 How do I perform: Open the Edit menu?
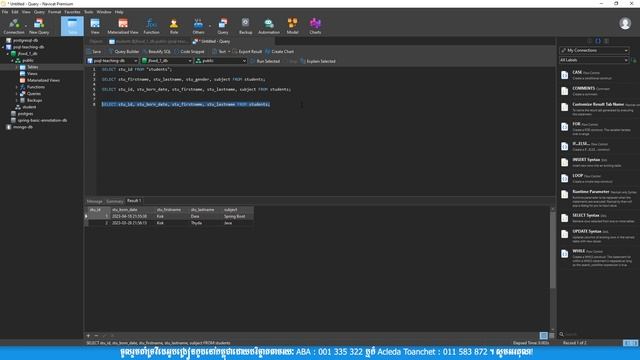coord(15,12)
